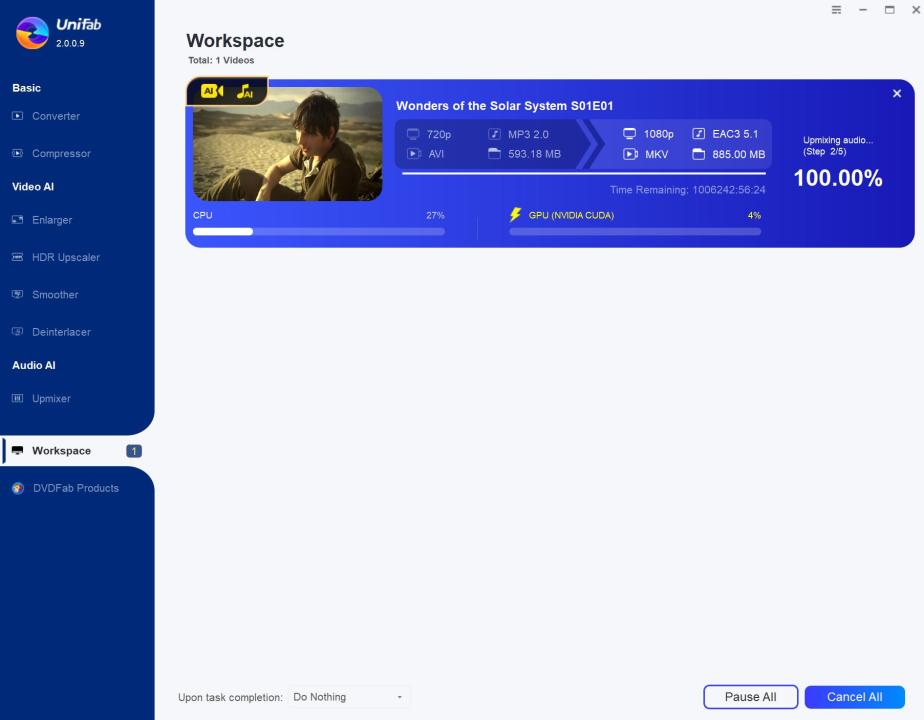Open the Deinterlacer tool icon

pyautogui.click(x=18, y=332)
